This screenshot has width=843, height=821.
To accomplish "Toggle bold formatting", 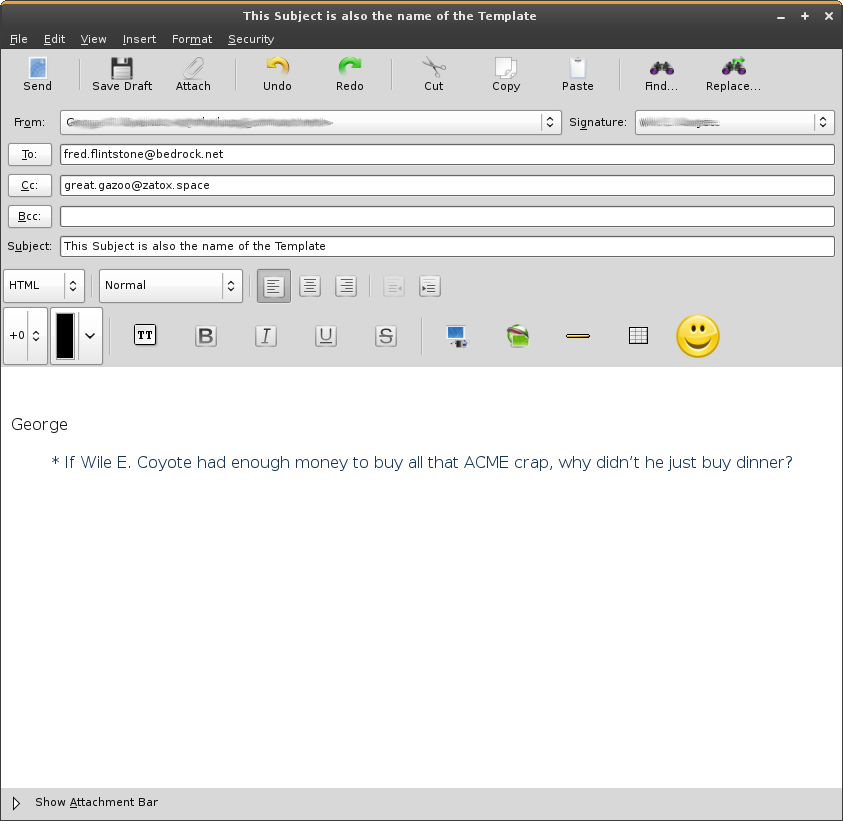I will point(206,336).
